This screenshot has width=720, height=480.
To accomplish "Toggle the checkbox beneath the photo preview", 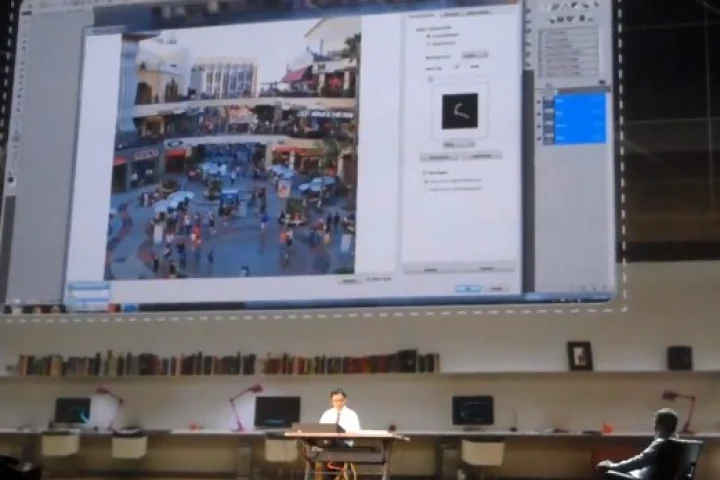I will 368,279.
